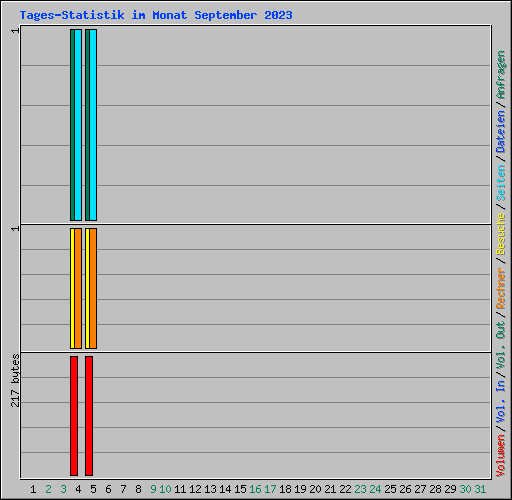The image size is (512, 500).
Task: Click the 'Besuche' legend label
Action: 501,234
